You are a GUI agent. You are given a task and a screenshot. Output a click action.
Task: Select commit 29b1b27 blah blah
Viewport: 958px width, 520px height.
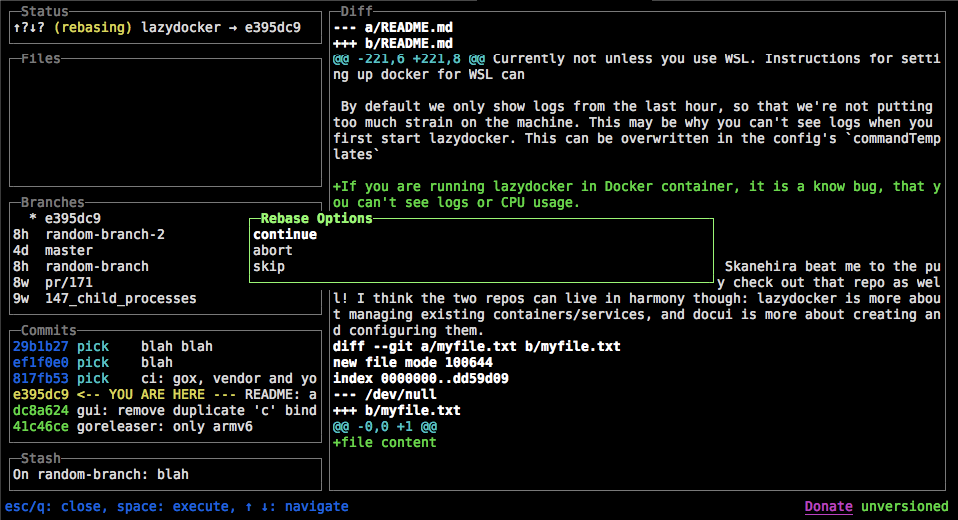coord(165,346)
